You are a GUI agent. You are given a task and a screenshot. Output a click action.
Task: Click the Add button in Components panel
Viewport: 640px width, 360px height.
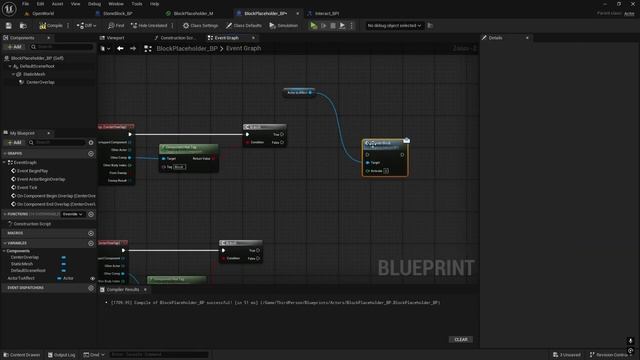14,47
